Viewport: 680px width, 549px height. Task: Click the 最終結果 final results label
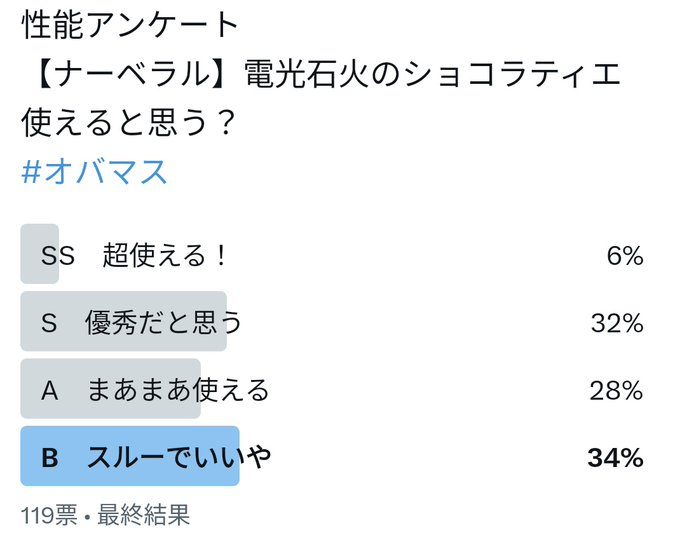144,515
